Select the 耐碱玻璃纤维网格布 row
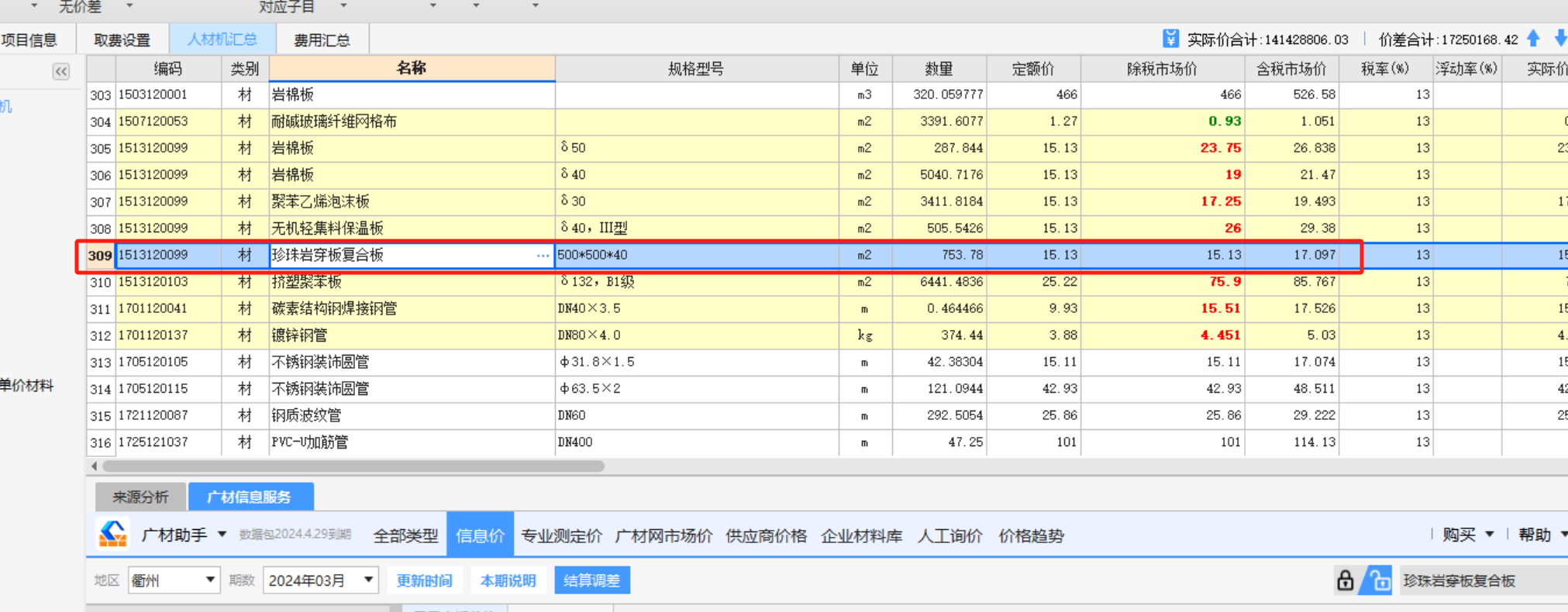 coord(827,121)
